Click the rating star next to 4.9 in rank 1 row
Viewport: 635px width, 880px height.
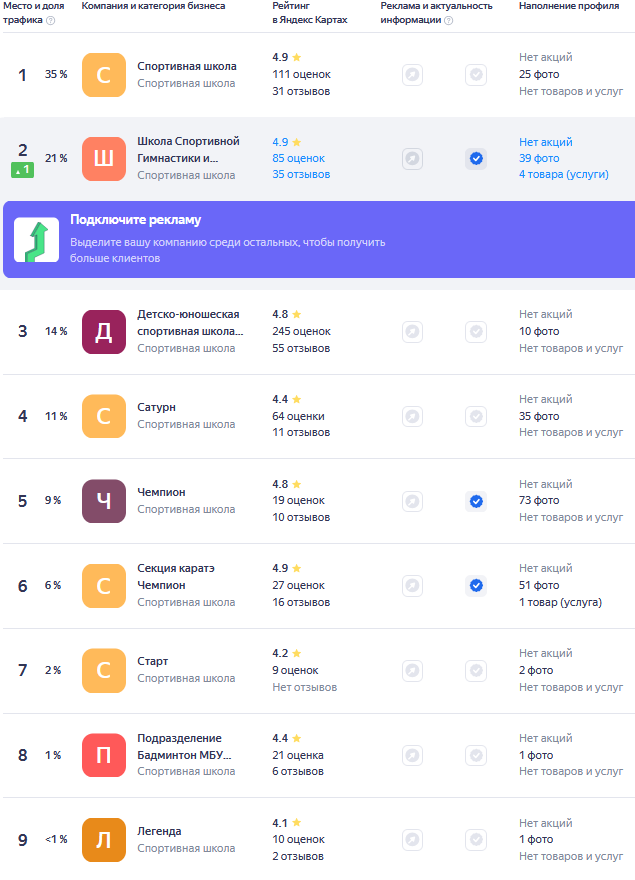click(297, 57)
